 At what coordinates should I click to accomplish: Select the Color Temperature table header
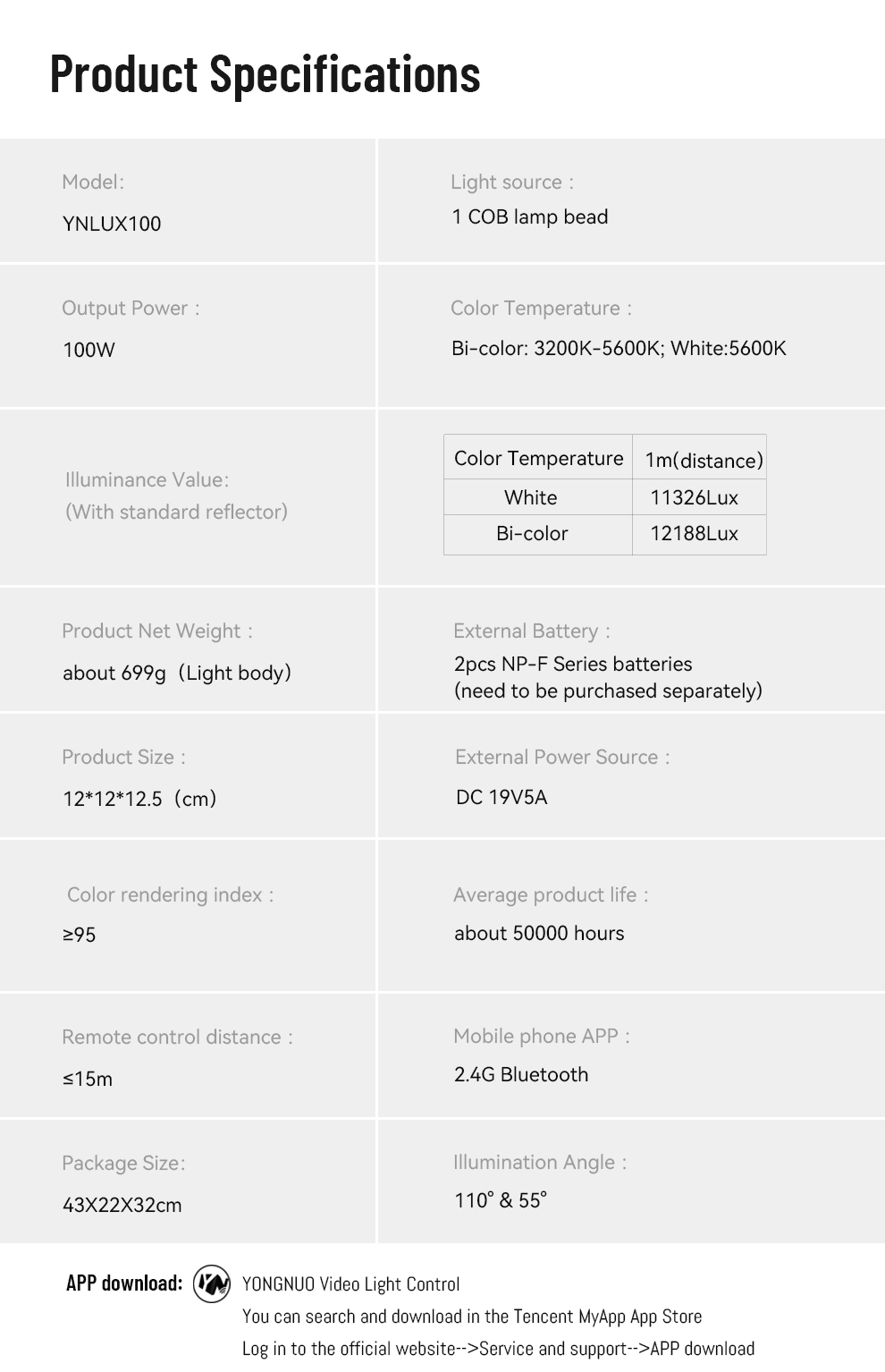(538, 459)
